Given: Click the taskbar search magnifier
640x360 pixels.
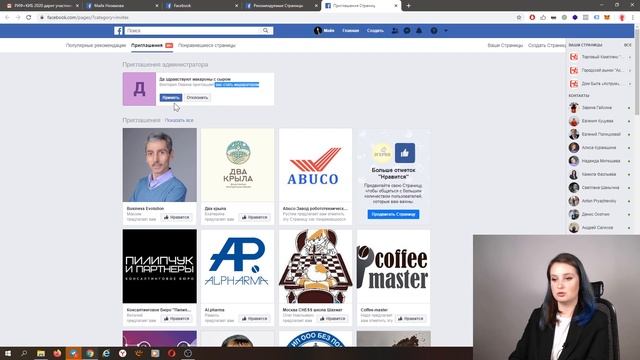Looking at the screenshot, I should 24,353.
